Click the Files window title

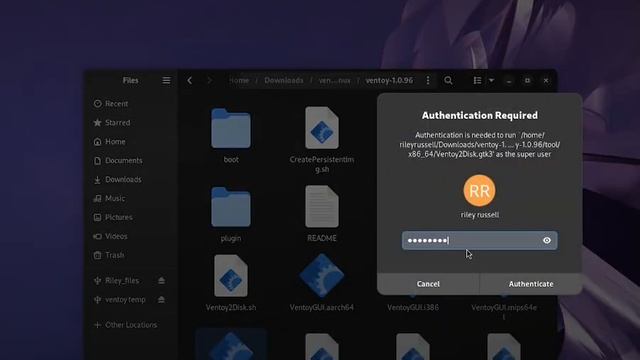click(x=131, y=80)
